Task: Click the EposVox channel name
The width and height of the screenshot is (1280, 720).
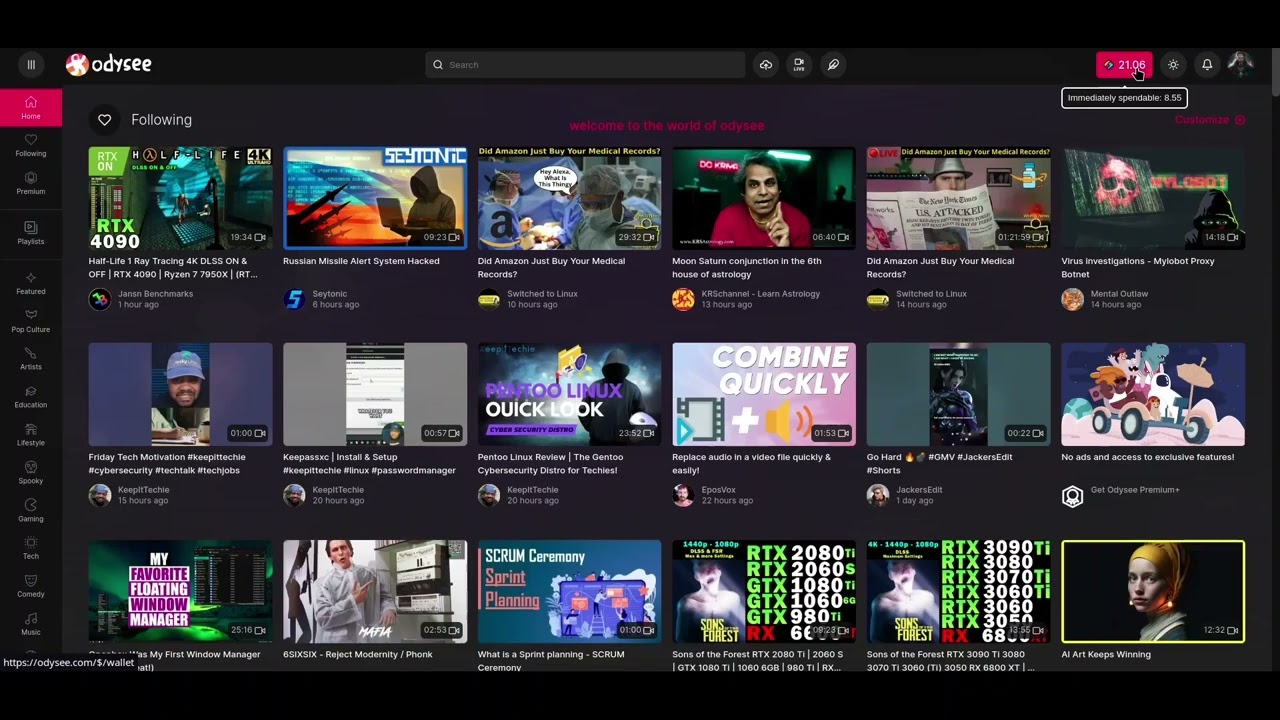Action: click(x=719, y=490)
